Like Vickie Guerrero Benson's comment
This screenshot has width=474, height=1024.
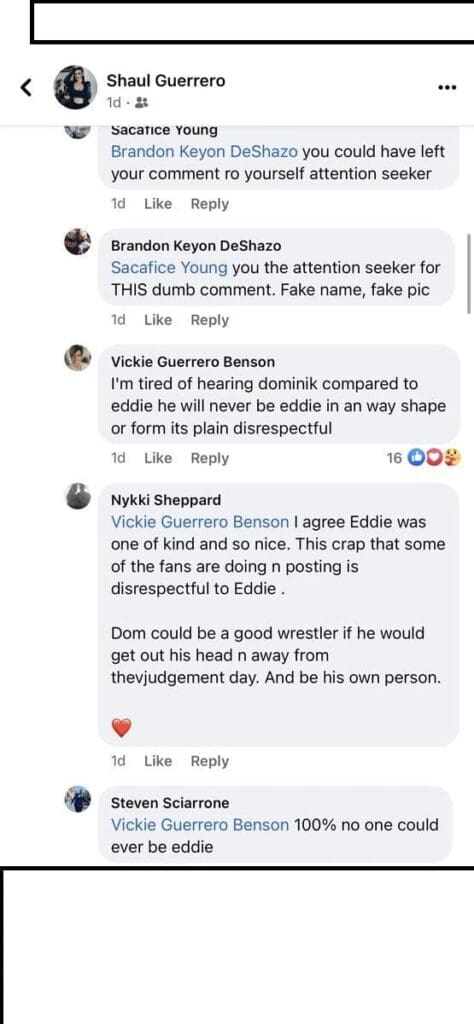tap(157, 458)
